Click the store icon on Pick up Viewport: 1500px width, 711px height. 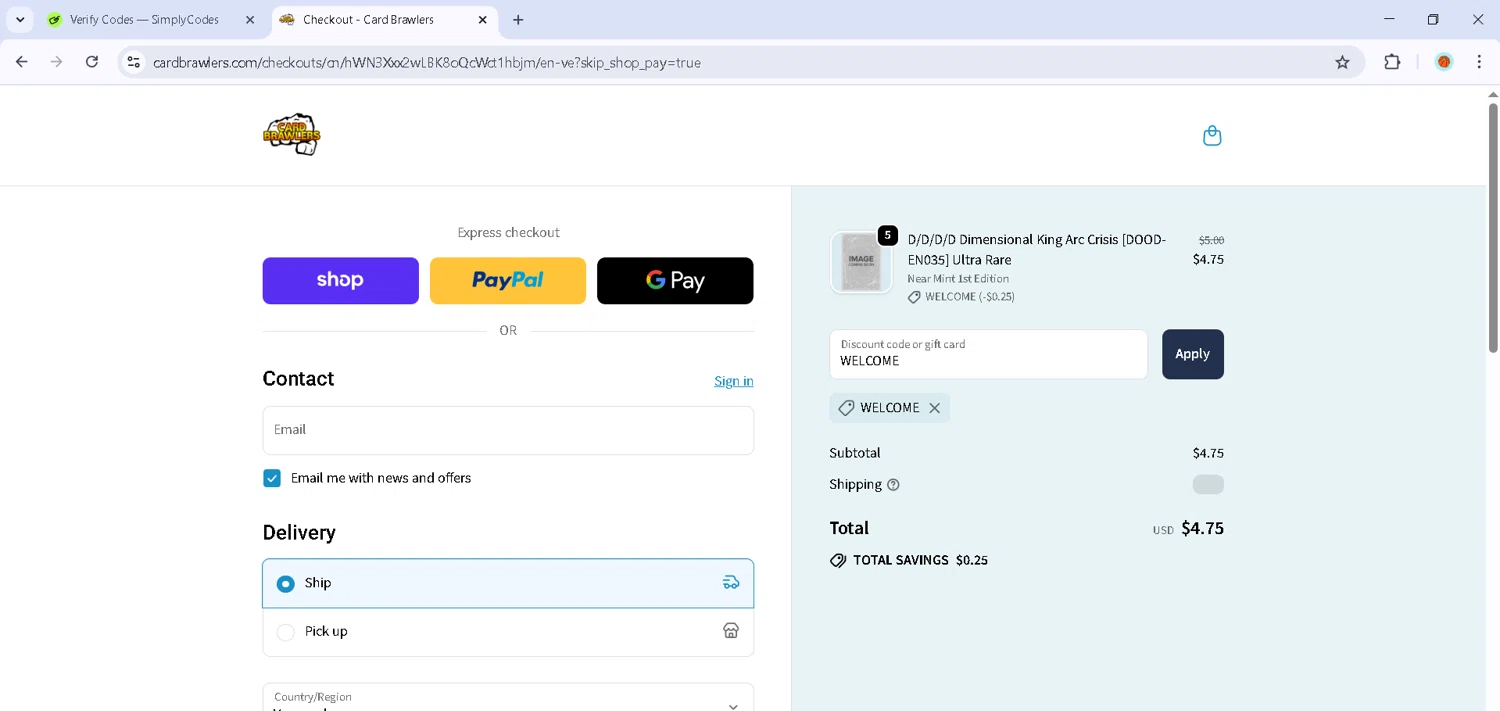tap(731, 631)
